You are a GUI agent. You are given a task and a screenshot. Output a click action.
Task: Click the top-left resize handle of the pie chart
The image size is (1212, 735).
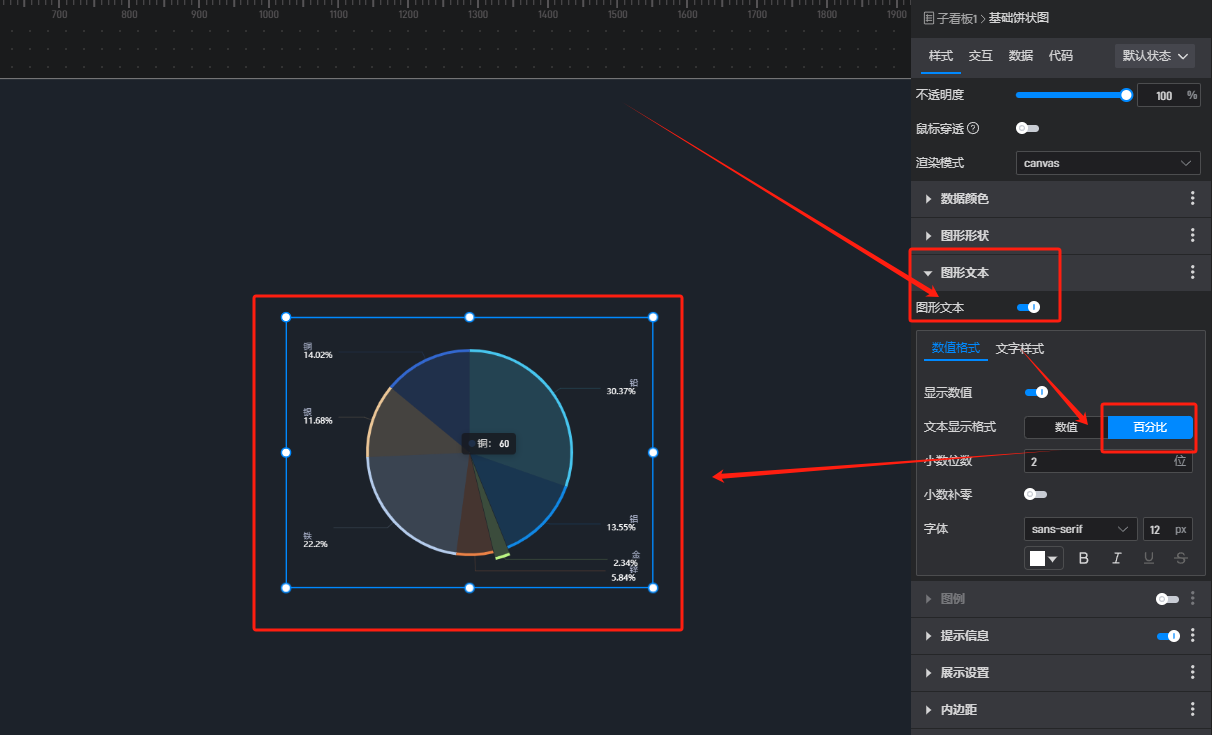coord(286,317)
